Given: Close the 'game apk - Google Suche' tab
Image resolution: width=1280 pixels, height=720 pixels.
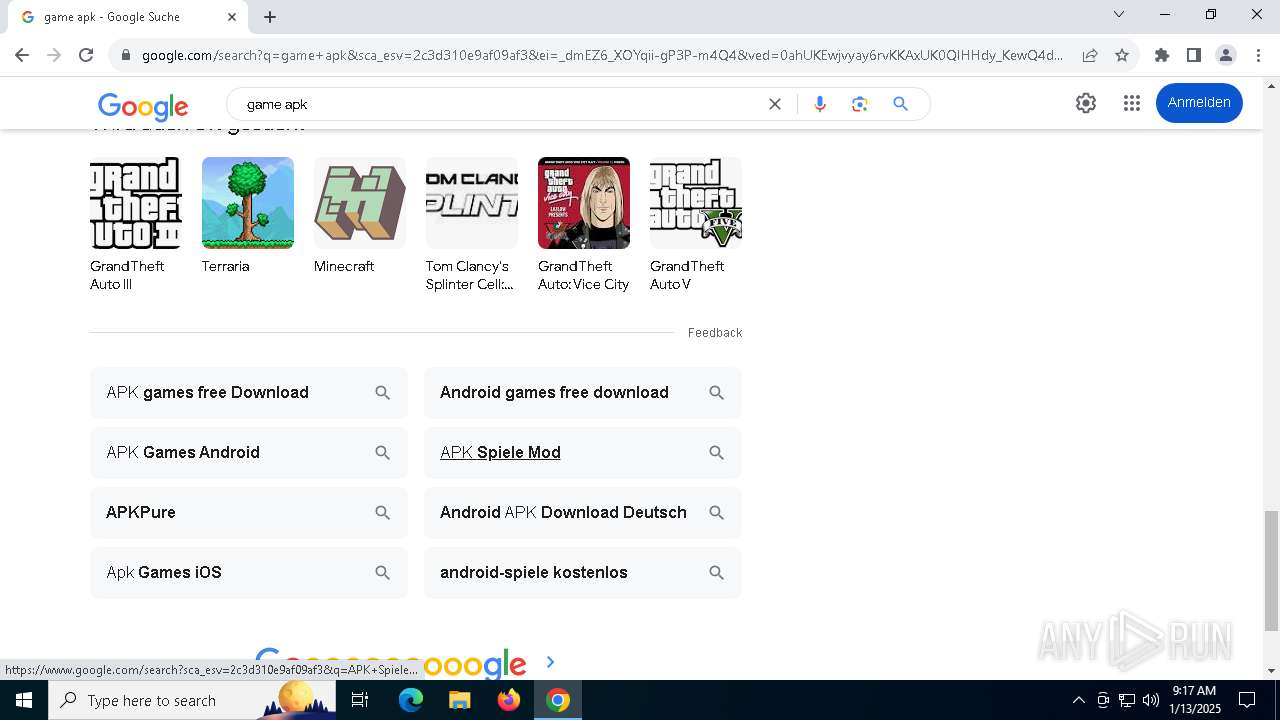Looking at the screenshot, I should 232,17.
